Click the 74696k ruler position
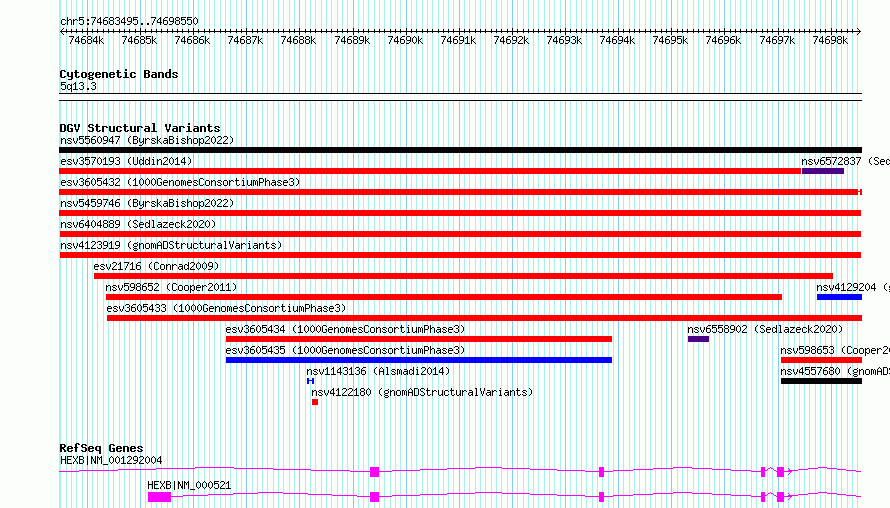This screenshot has height=508, width=890. [723, 40]
